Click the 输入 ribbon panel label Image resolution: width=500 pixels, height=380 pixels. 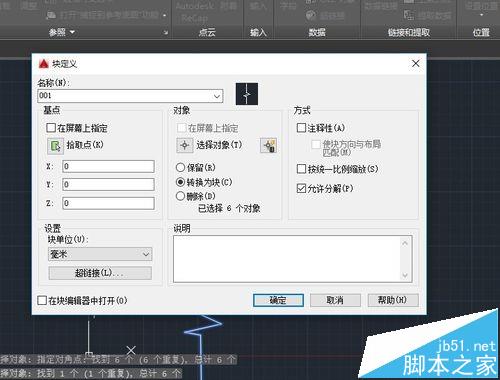click(x=258, y=32)
